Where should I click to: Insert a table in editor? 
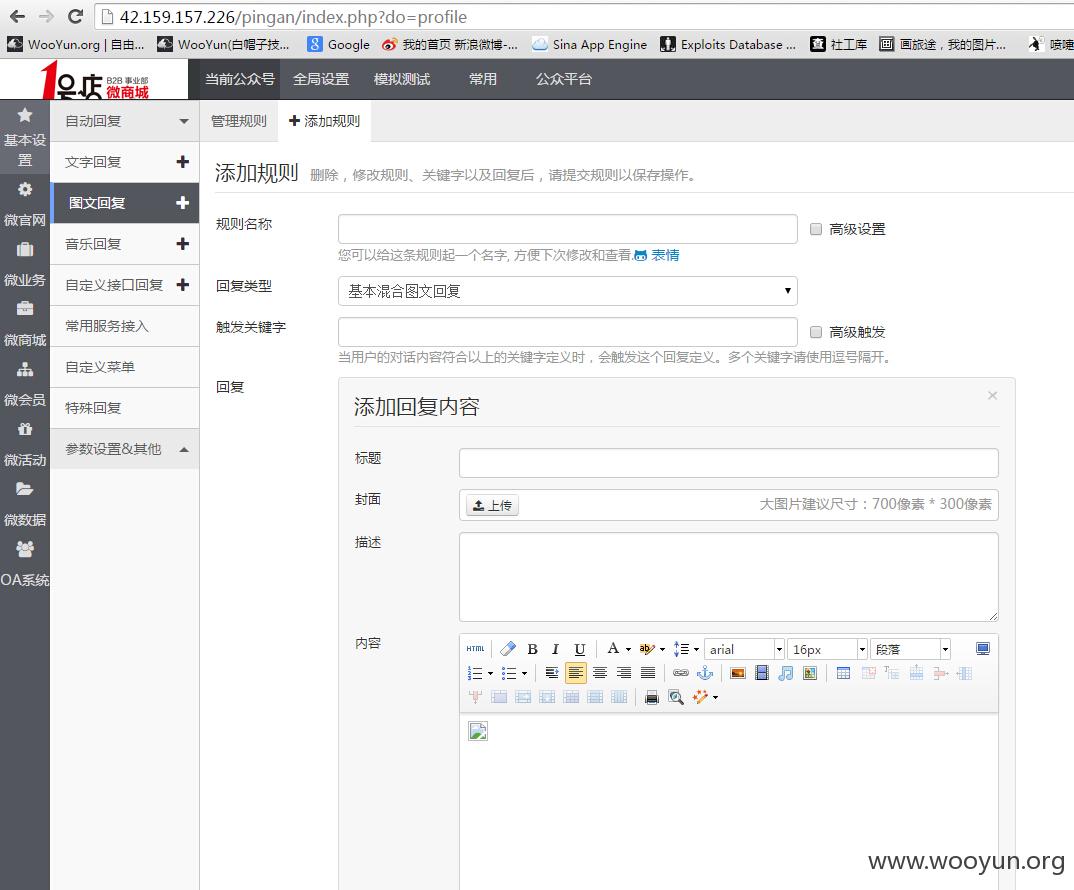[x=844, y=673]
